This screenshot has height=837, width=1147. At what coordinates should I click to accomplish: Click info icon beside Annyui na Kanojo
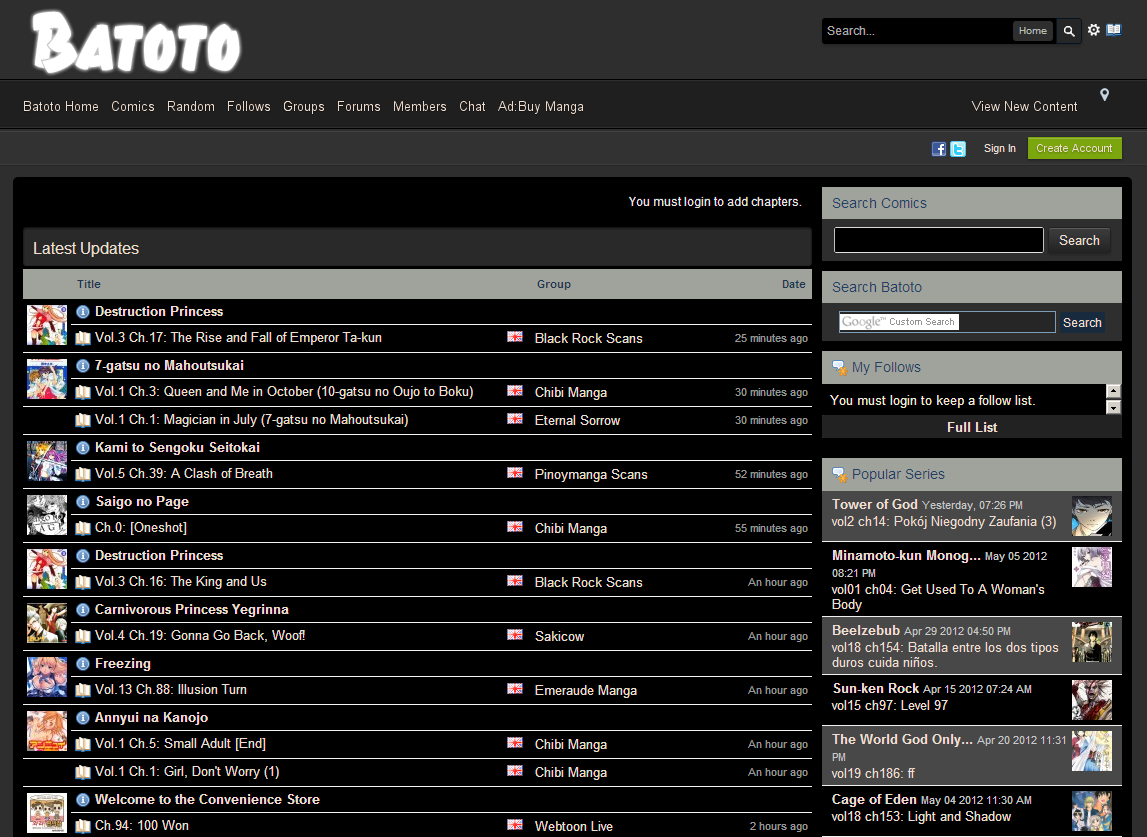click(83, 718)
